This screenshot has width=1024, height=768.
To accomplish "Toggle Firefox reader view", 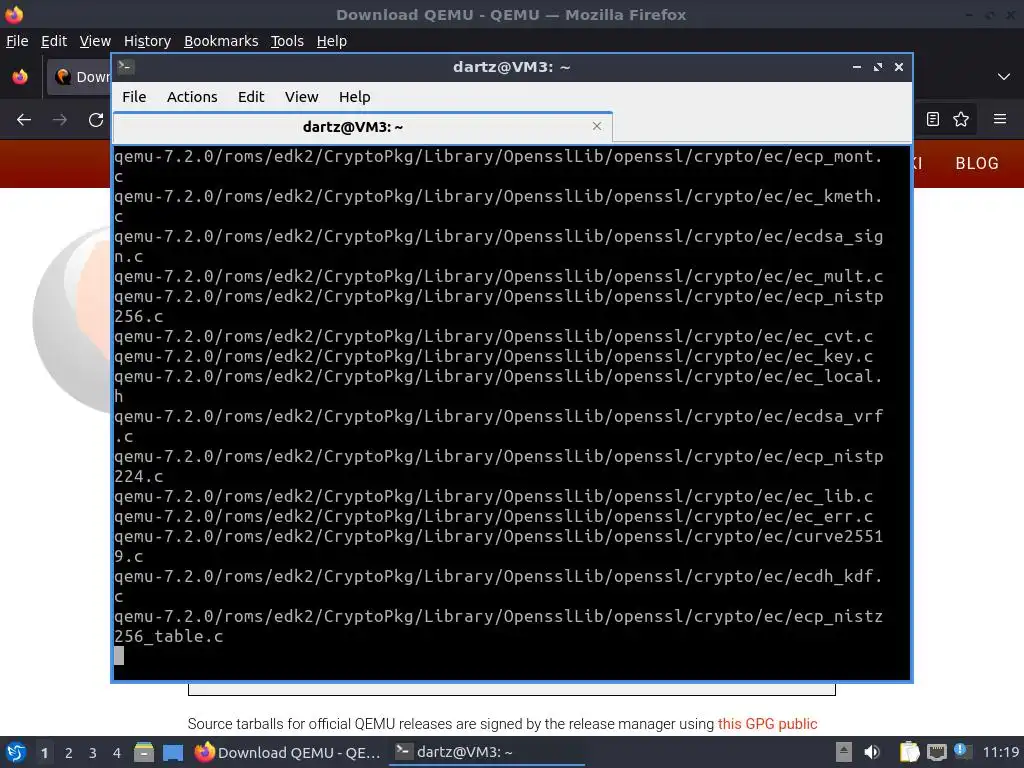I will [x=933, y=119].
